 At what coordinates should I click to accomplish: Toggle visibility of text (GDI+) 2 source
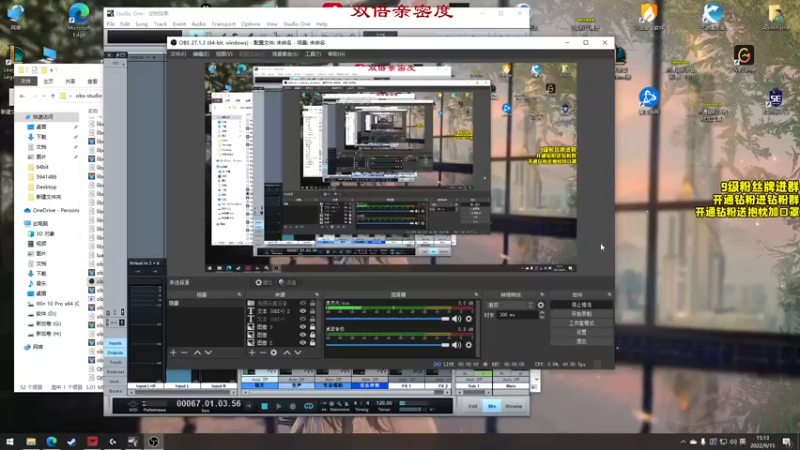click(303, 311)
